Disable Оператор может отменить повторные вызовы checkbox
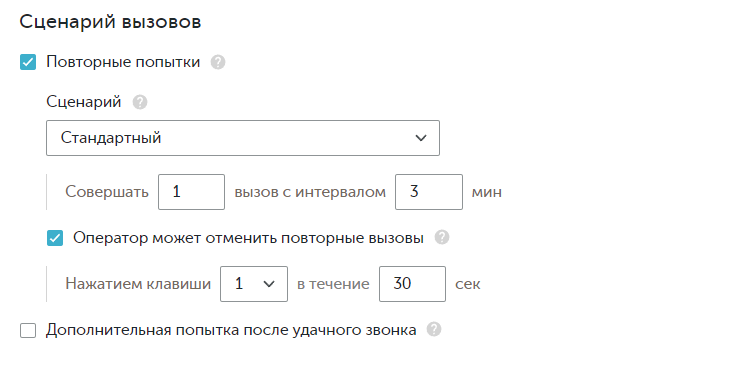 point(55,238)
